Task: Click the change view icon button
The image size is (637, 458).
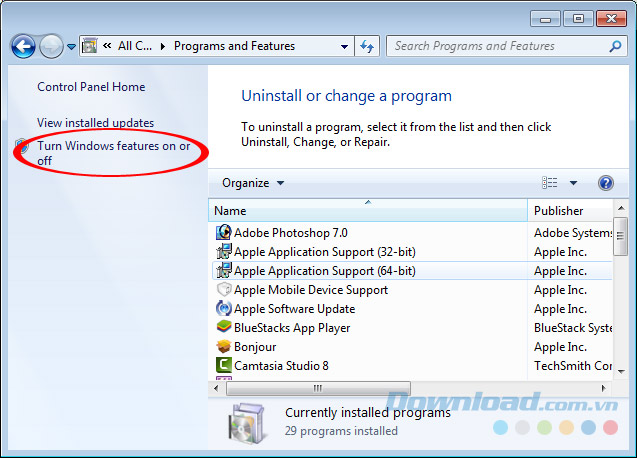Action: (549, 183)
